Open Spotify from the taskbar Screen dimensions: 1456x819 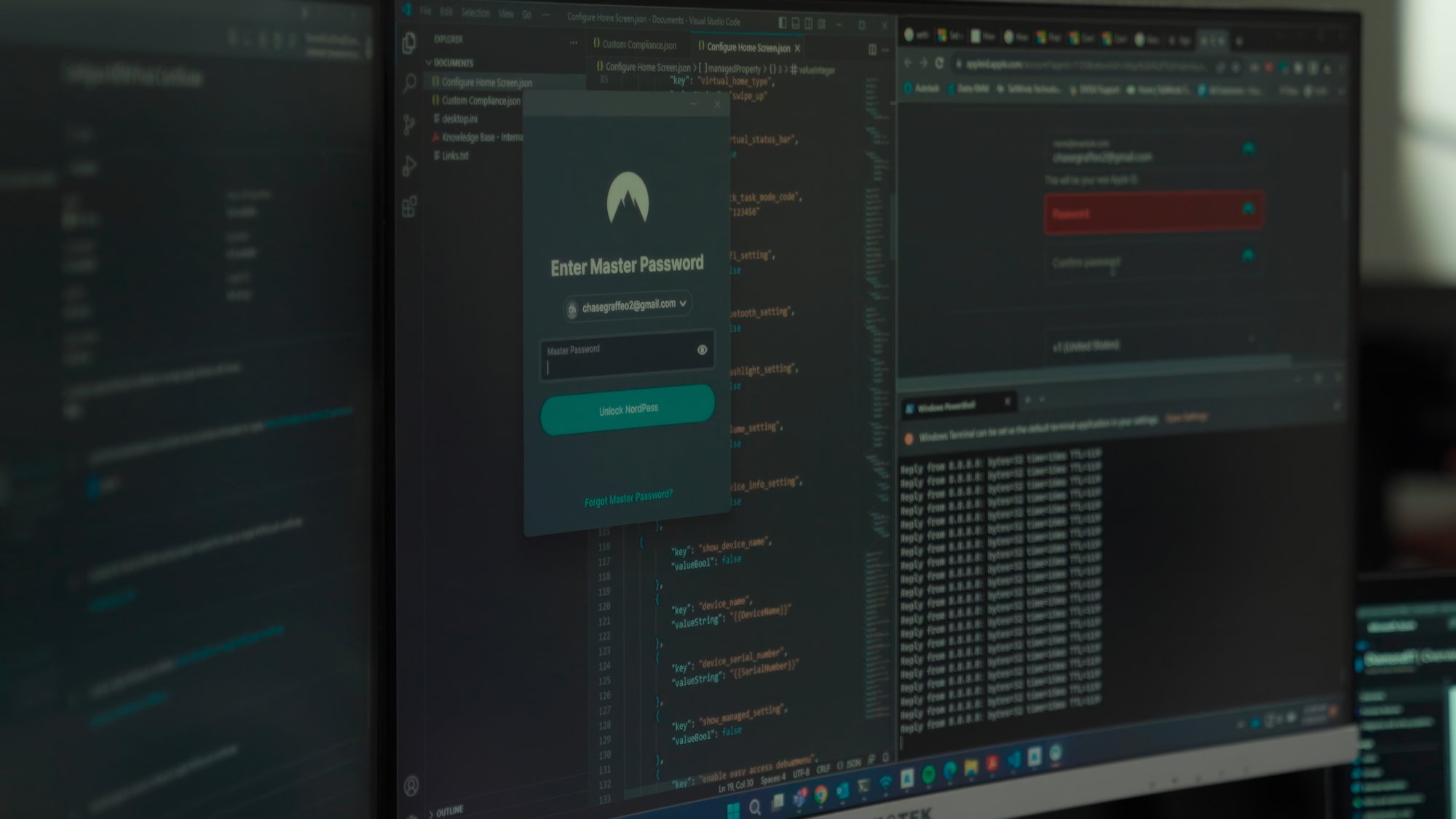point(928,775)
